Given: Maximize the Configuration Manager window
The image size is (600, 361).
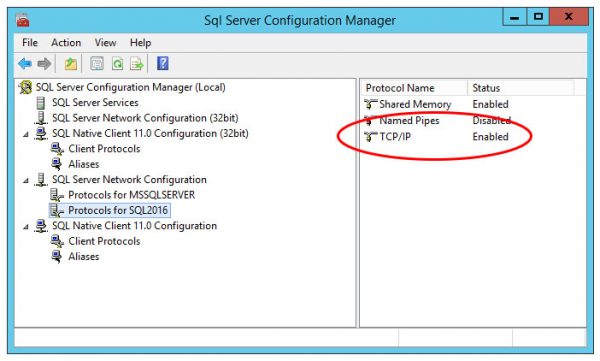Looking at the screenshot, I should click(538, 17).
